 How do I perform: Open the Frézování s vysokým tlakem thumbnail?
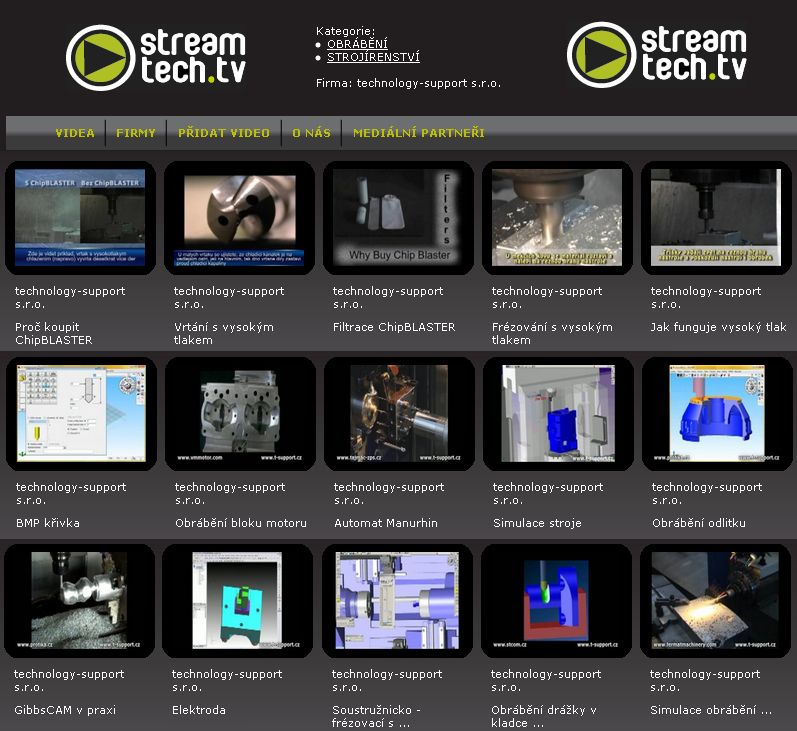point(557,218)
